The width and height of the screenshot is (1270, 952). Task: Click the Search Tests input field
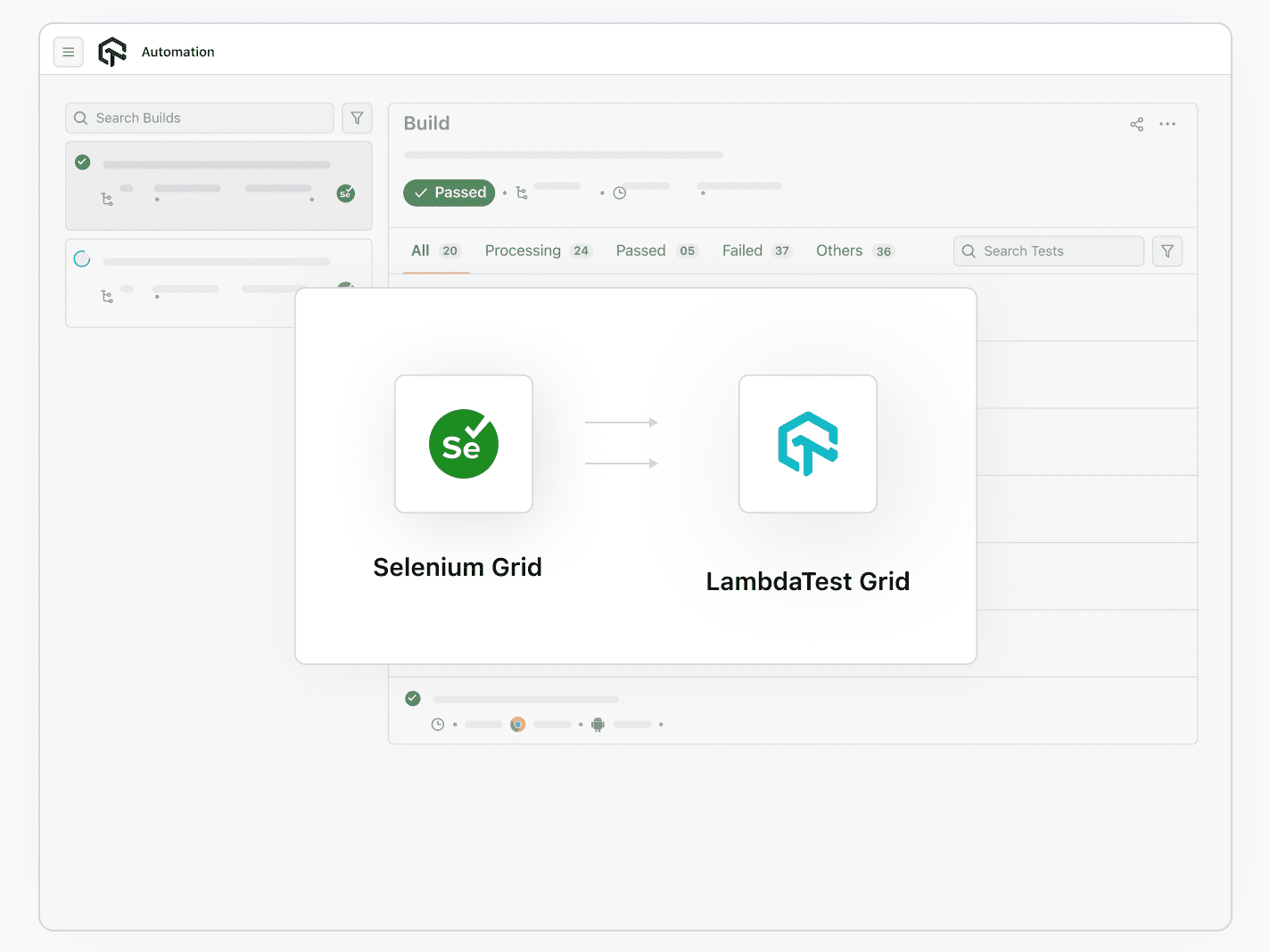pyautogui.click(x=1048, y=250)
